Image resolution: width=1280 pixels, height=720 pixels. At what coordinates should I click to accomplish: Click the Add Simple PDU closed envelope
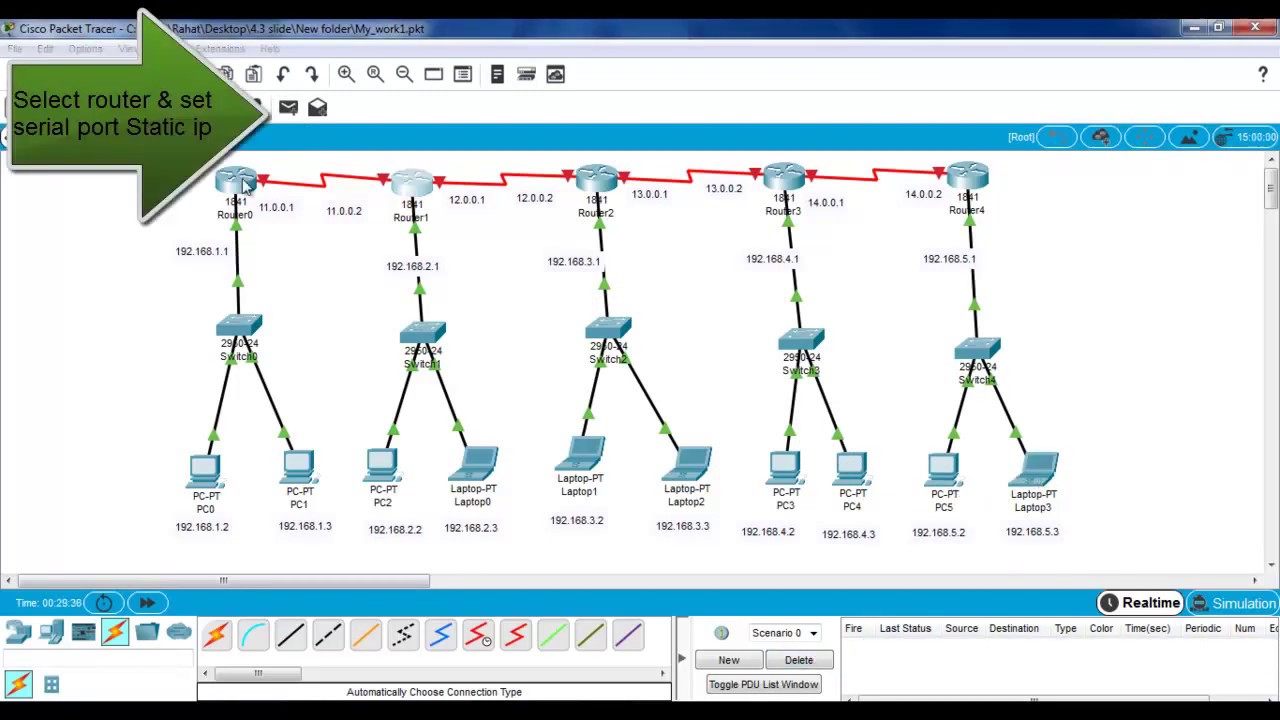(288, 107)
